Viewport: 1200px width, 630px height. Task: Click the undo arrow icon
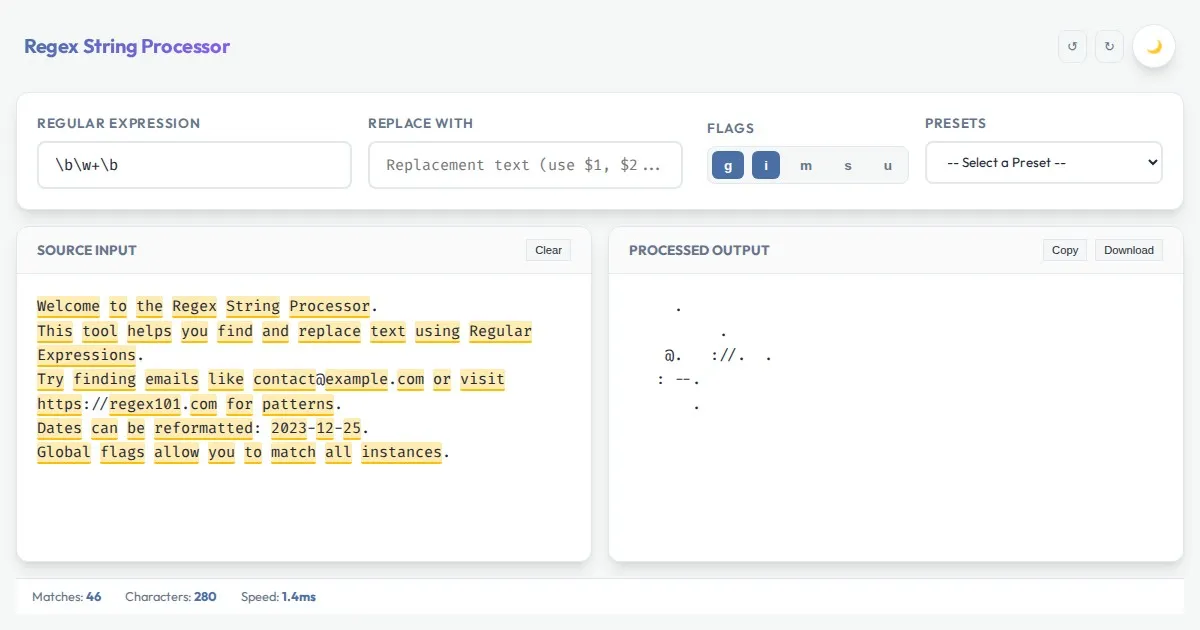pyautogui.click(x=1072, y=46)
